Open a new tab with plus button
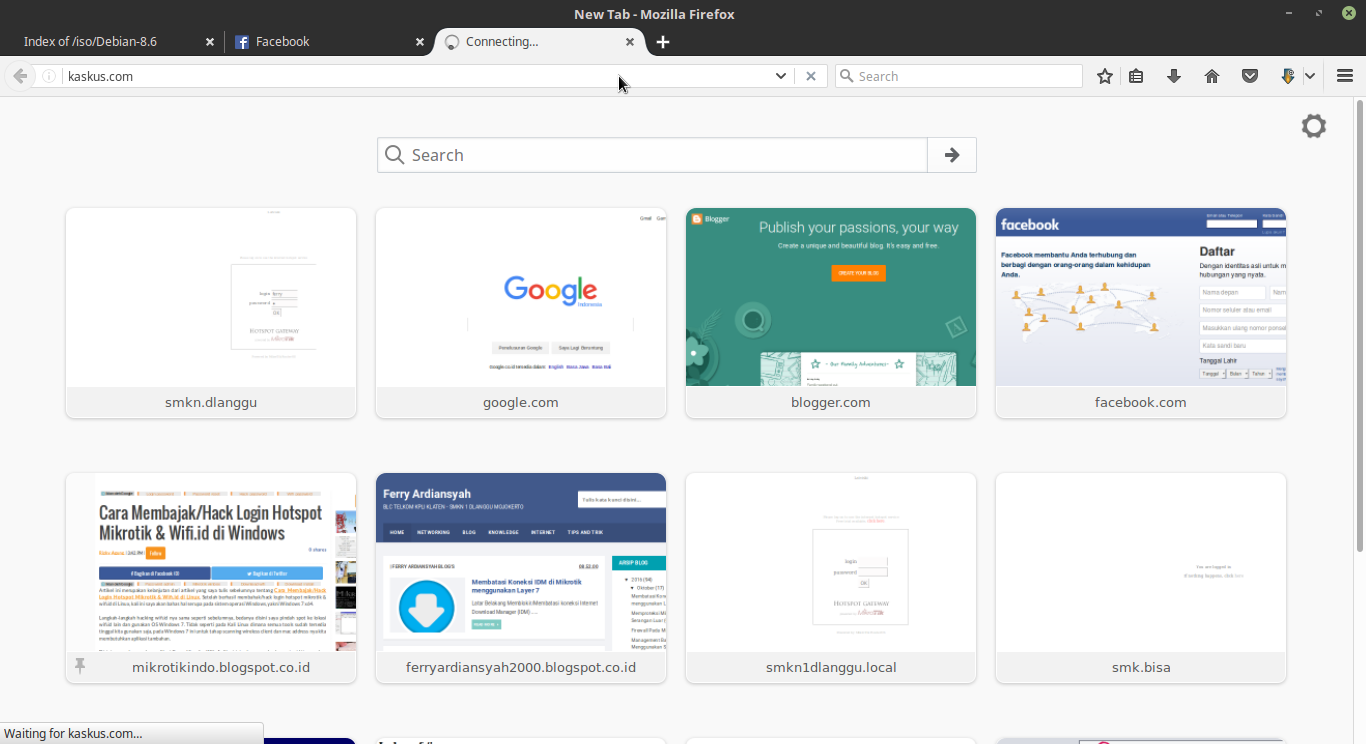 point(663,42)
